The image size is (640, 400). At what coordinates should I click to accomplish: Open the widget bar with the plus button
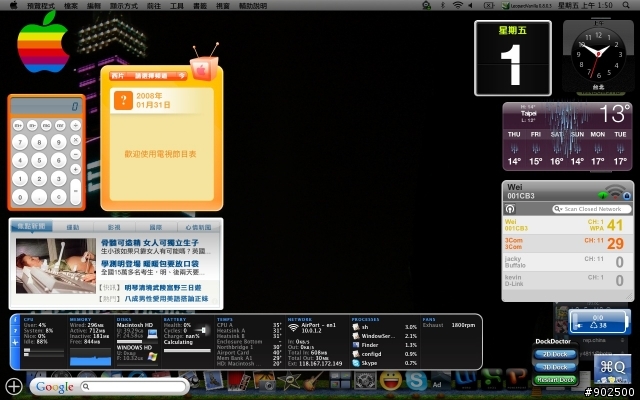click(14, 386)
